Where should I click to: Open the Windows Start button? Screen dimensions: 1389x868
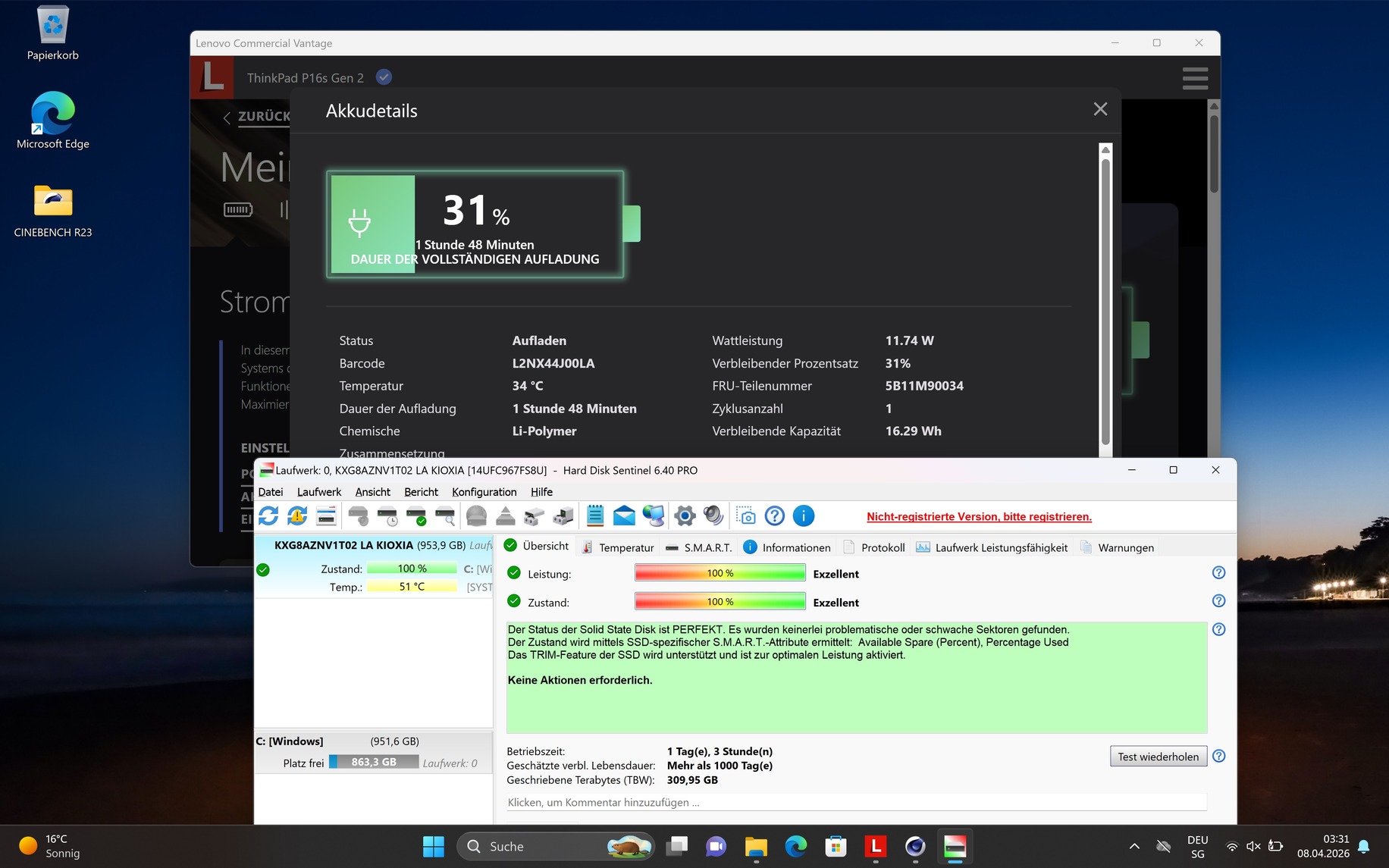click(x=434, y=846)
